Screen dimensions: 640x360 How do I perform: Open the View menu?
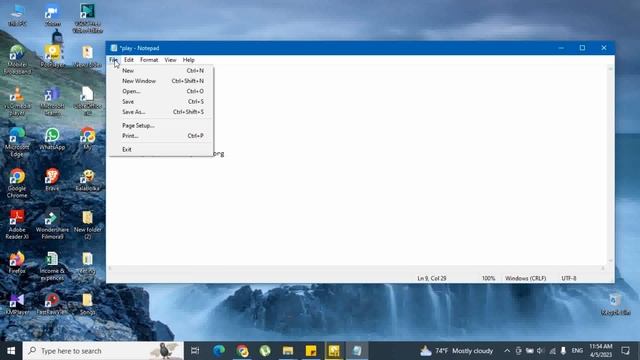(x=170, y=60)
